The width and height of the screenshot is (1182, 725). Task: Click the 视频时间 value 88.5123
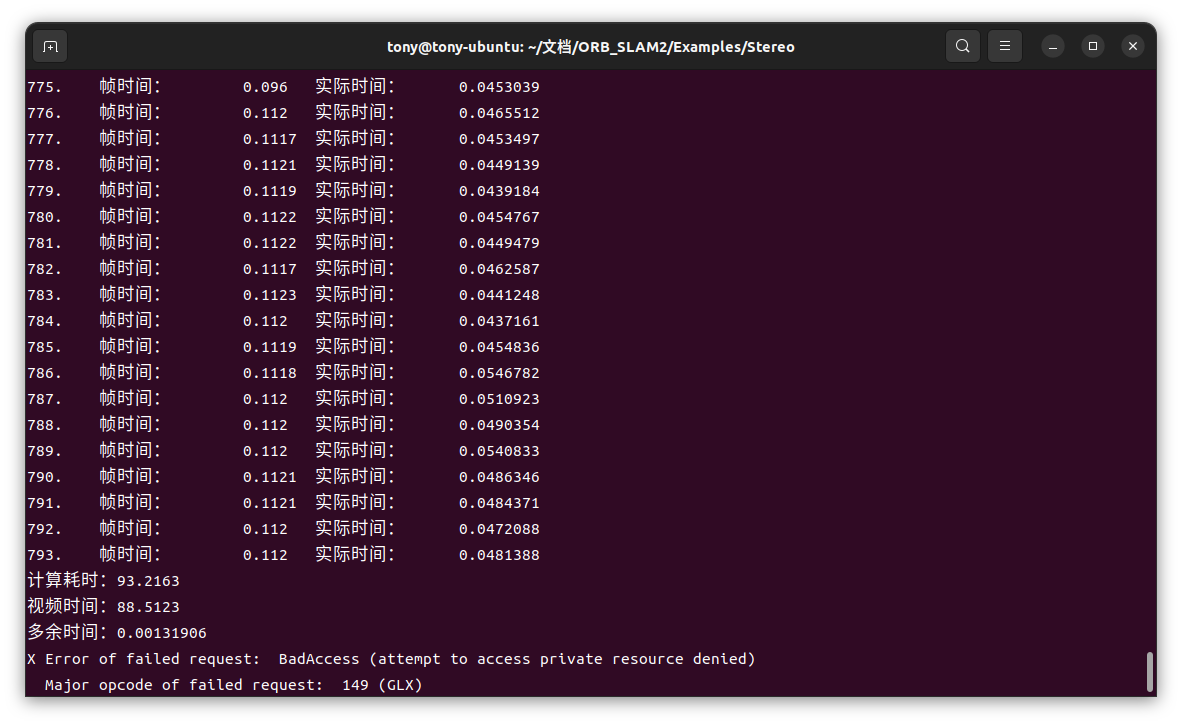click(148, 607)
